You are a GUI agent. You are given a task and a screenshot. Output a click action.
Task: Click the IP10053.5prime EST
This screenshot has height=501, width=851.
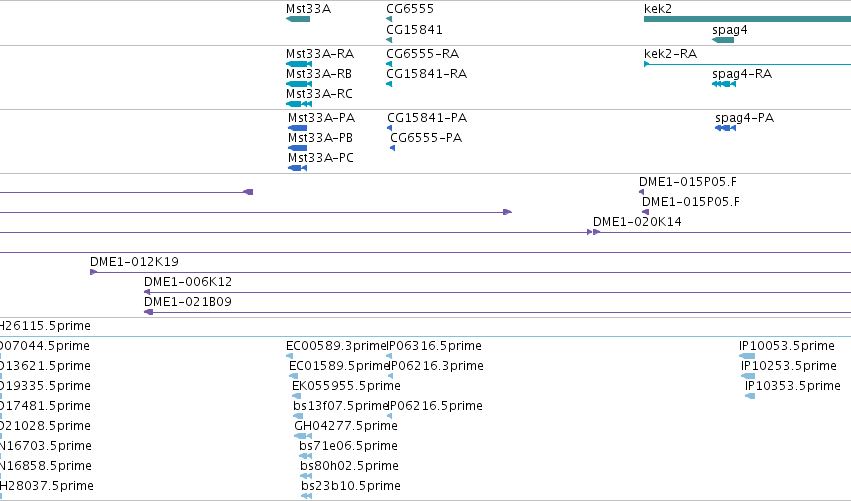pos(747,356)
